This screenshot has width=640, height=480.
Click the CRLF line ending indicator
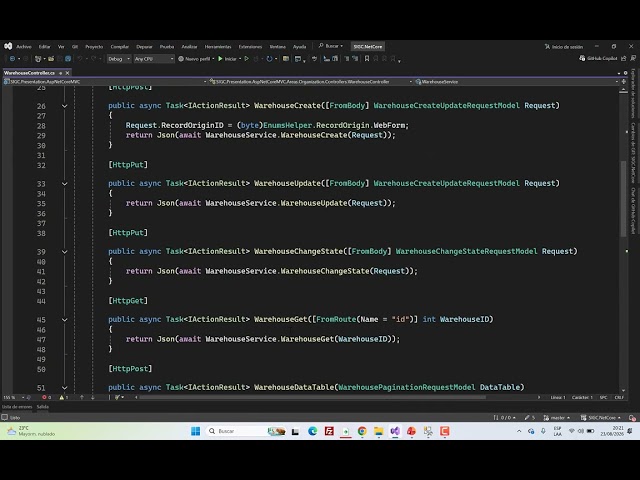tap(619, 397)
